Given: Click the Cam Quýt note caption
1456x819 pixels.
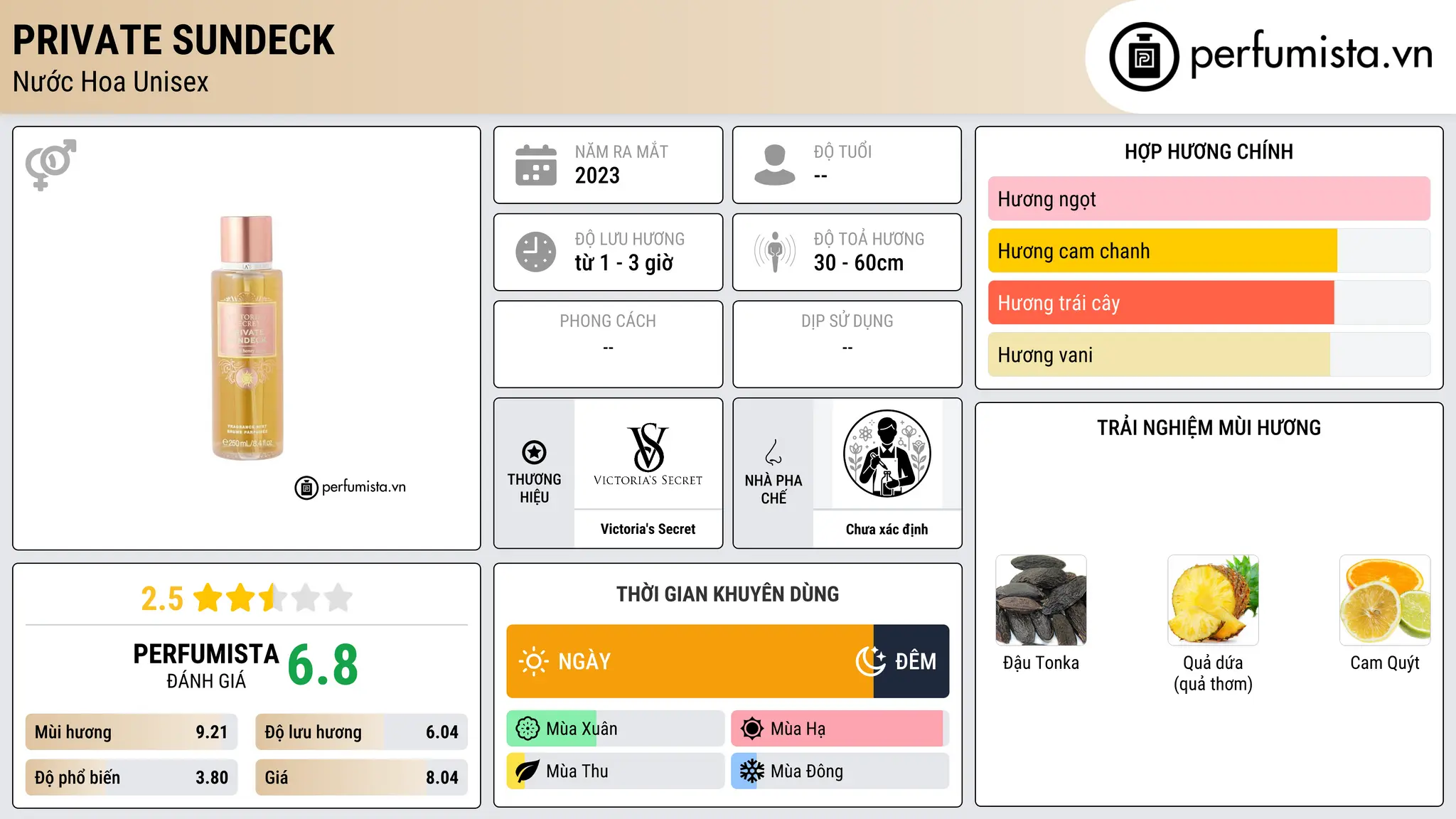Looking at the screenshot, I should [1385, 663].
